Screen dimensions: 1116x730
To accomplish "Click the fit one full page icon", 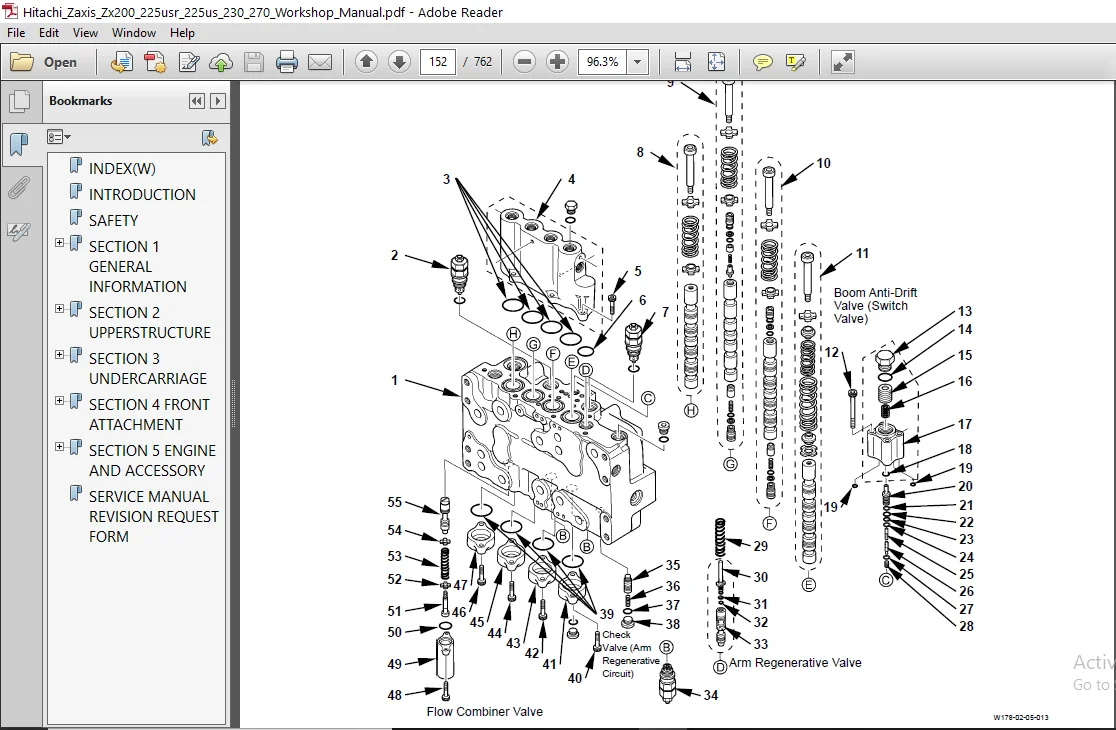I will (716, 63).
